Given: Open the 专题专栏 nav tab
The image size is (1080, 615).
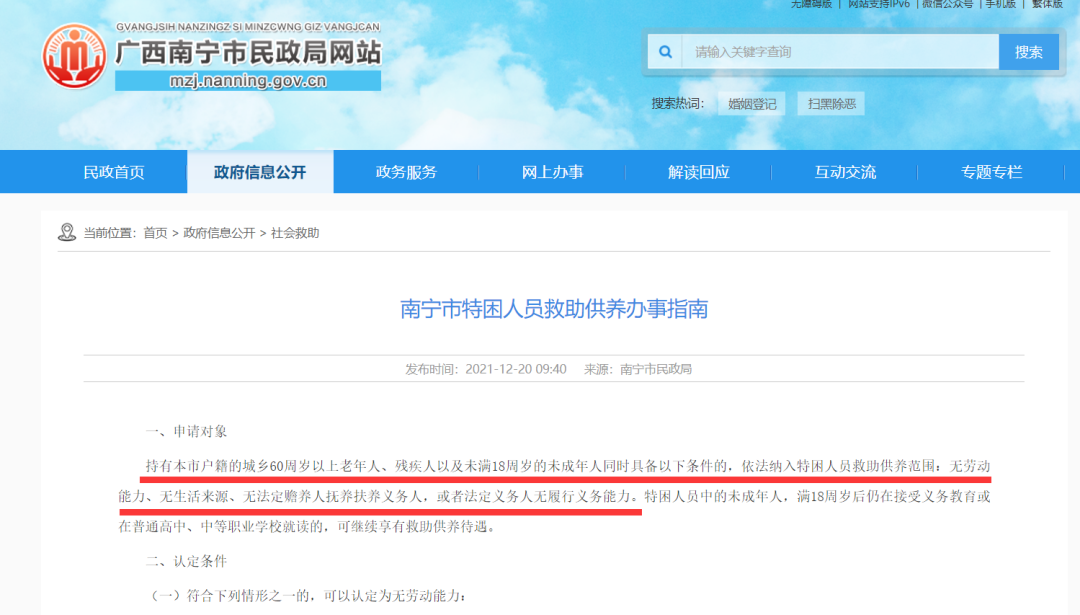Looking at the screenshot, I should tap(991, 172).
